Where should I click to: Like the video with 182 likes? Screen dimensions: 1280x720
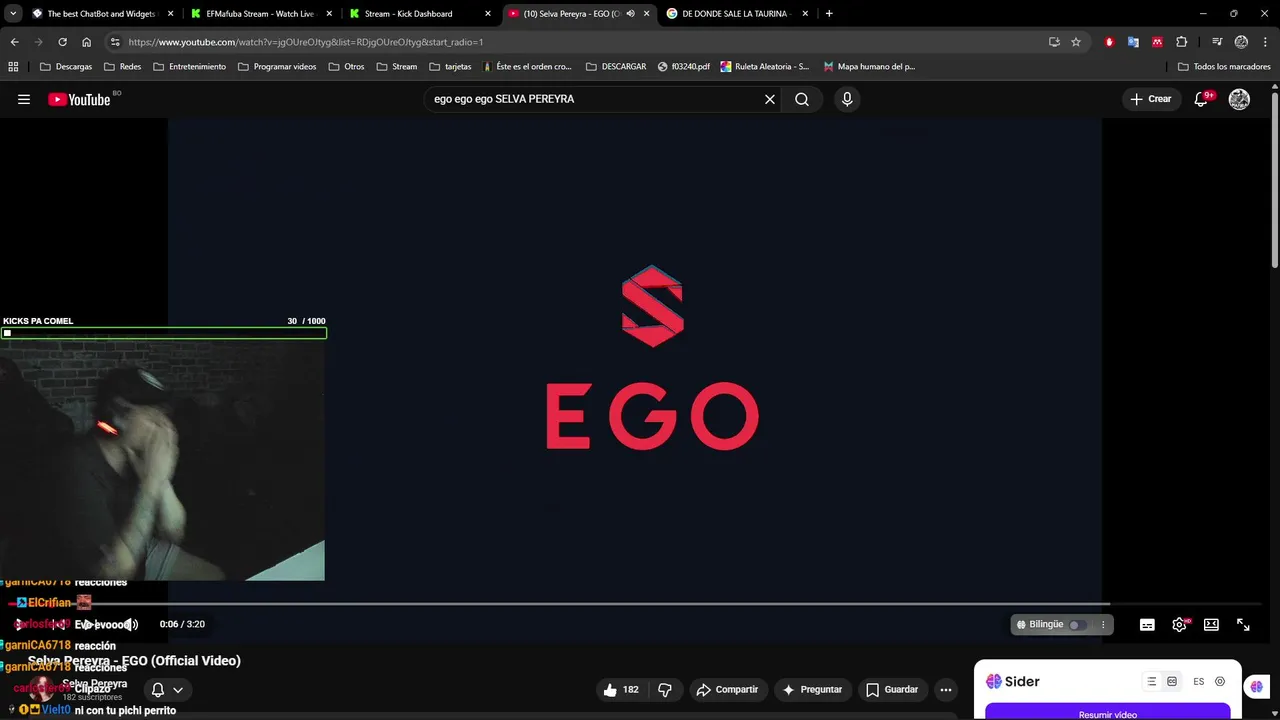point(621,689)
